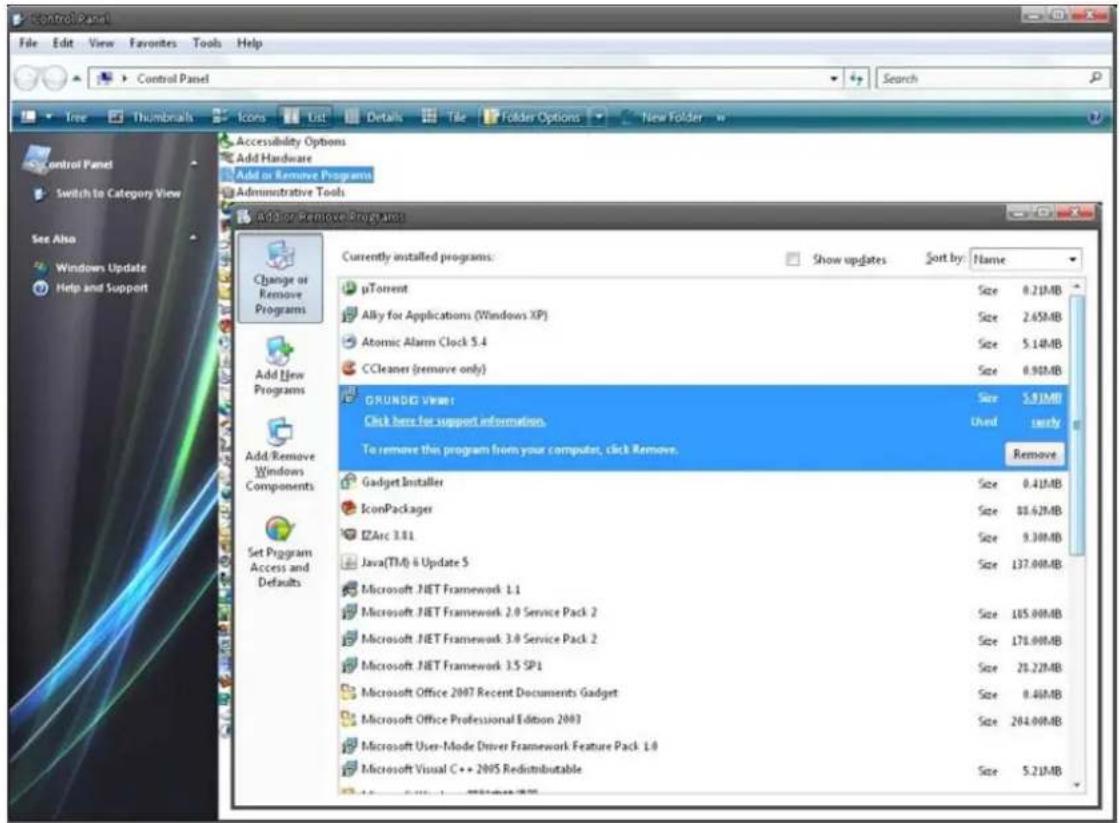Switch to List view

(x=305, y=117)
